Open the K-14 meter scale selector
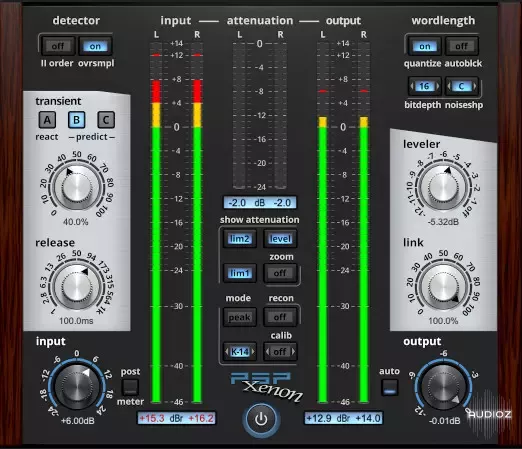This screenshot has height=449, width=522. (240, 352)
